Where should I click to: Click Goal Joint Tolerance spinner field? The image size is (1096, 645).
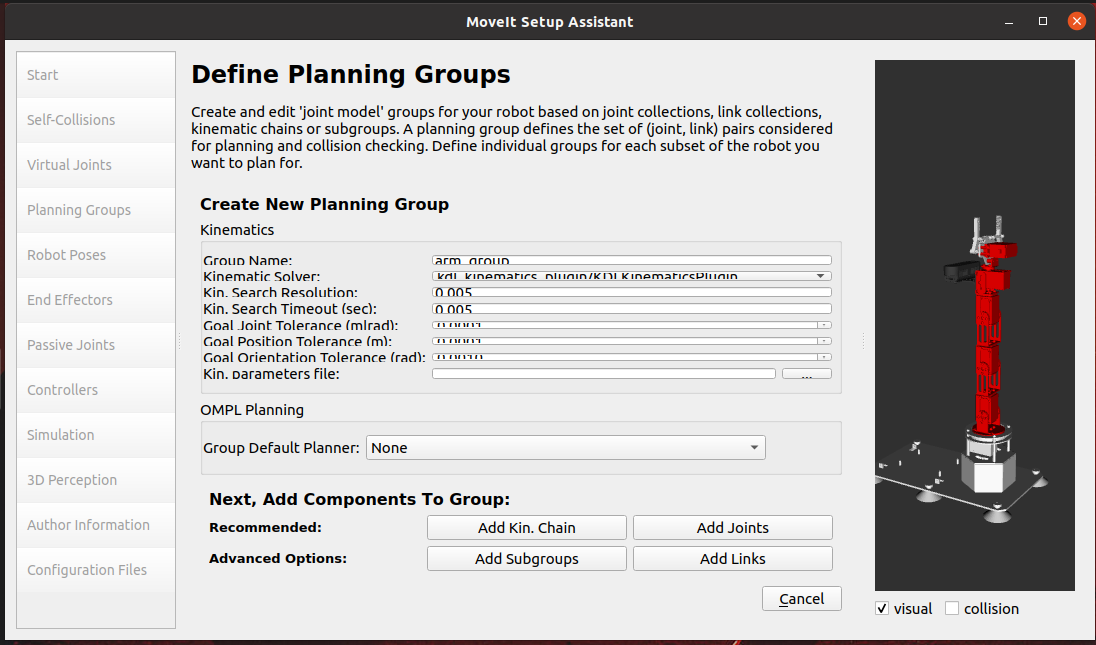[x=632, y=325]
